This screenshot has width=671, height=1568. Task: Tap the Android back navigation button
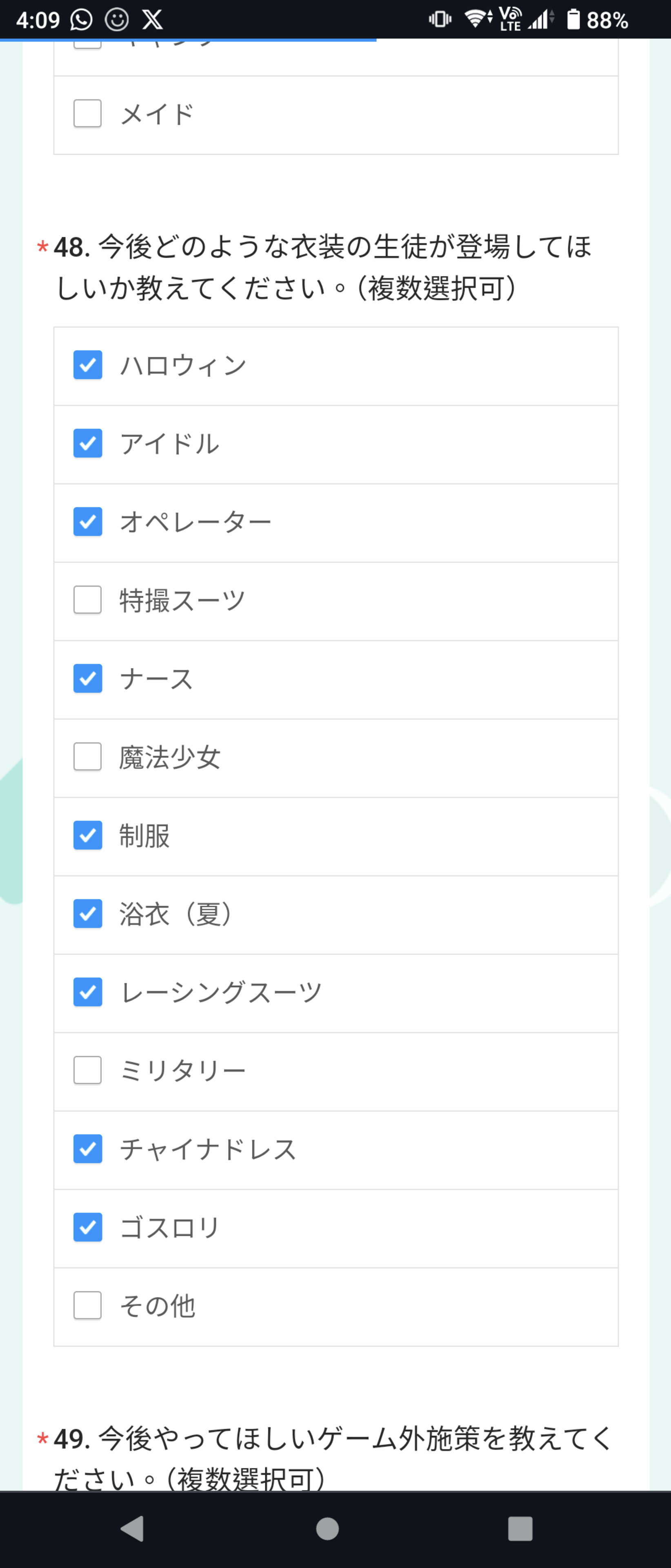[133, 1528]
